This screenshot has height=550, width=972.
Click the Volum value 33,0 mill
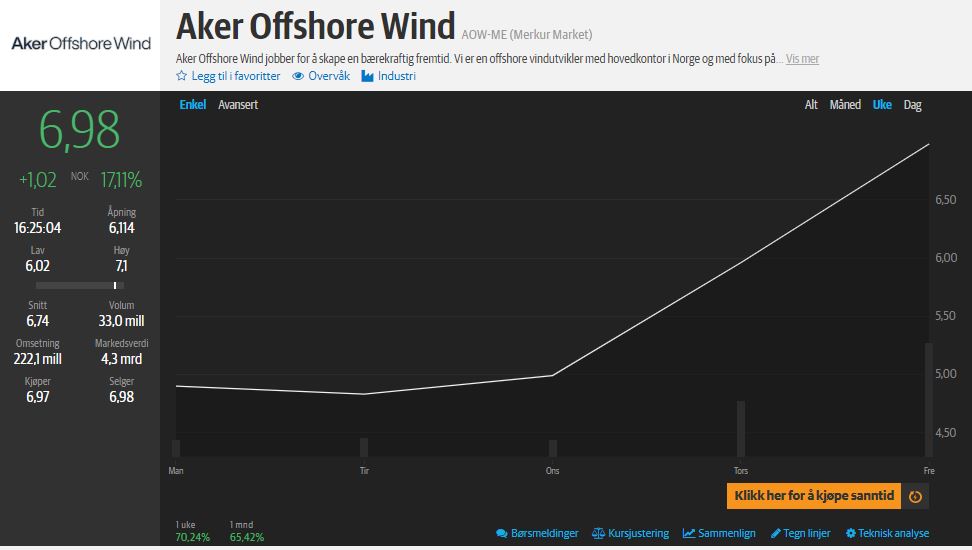tap(122, 321)
